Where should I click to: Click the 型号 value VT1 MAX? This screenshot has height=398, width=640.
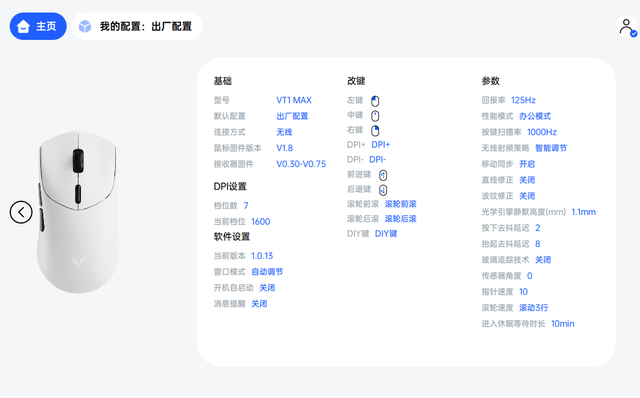[x=294, y=100]
